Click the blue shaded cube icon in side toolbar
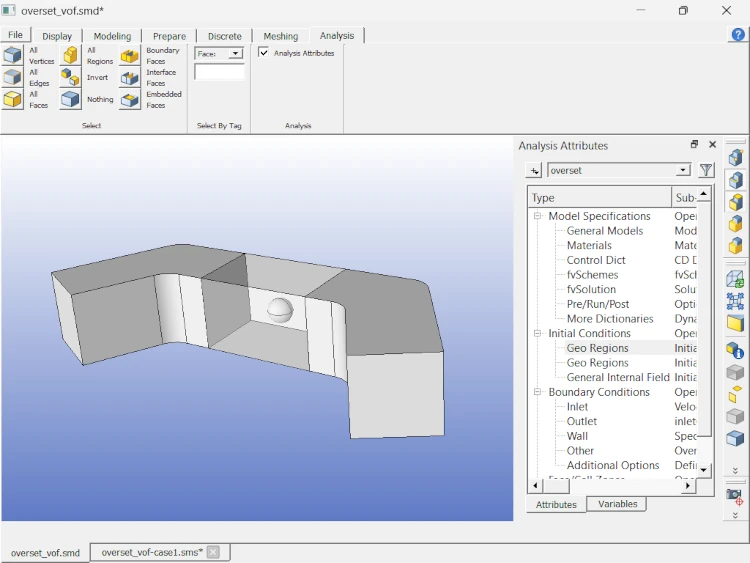 pyautogui.click(x=735, y=438)
